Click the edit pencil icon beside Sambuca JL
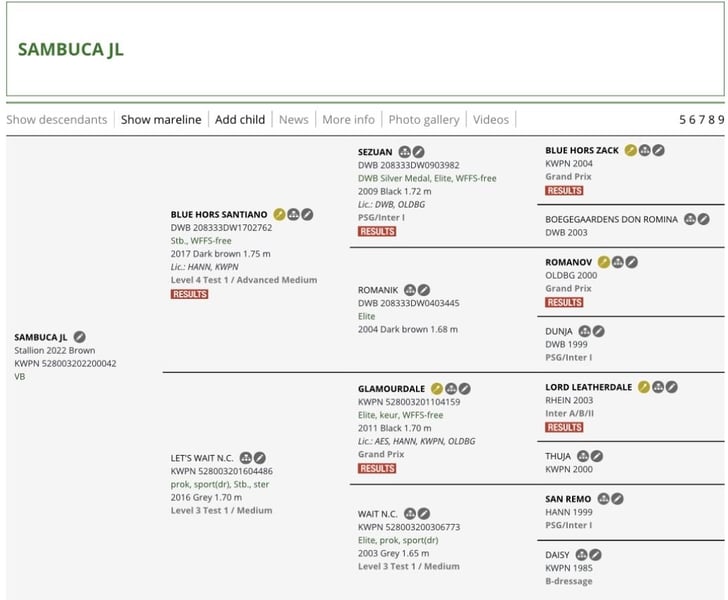 click(80, 337)
